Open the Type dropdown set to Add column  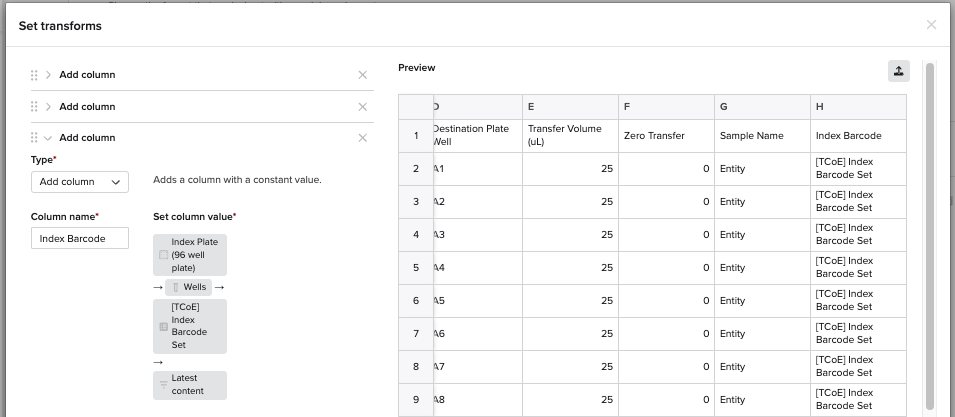coord(80,182)
